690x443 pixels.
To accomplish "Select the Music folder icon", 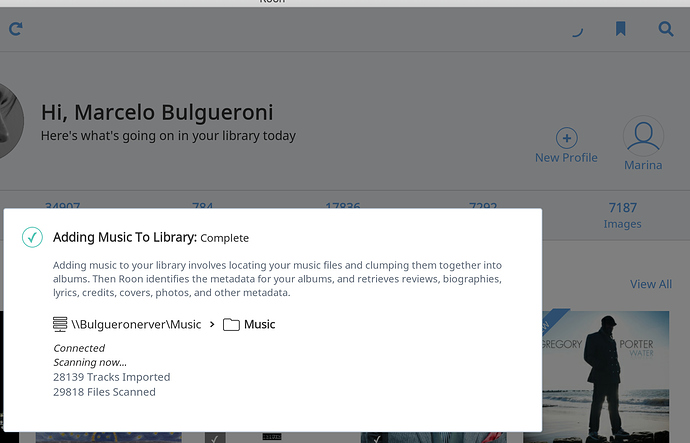I will pyautogui.click(x=231, y=325).
